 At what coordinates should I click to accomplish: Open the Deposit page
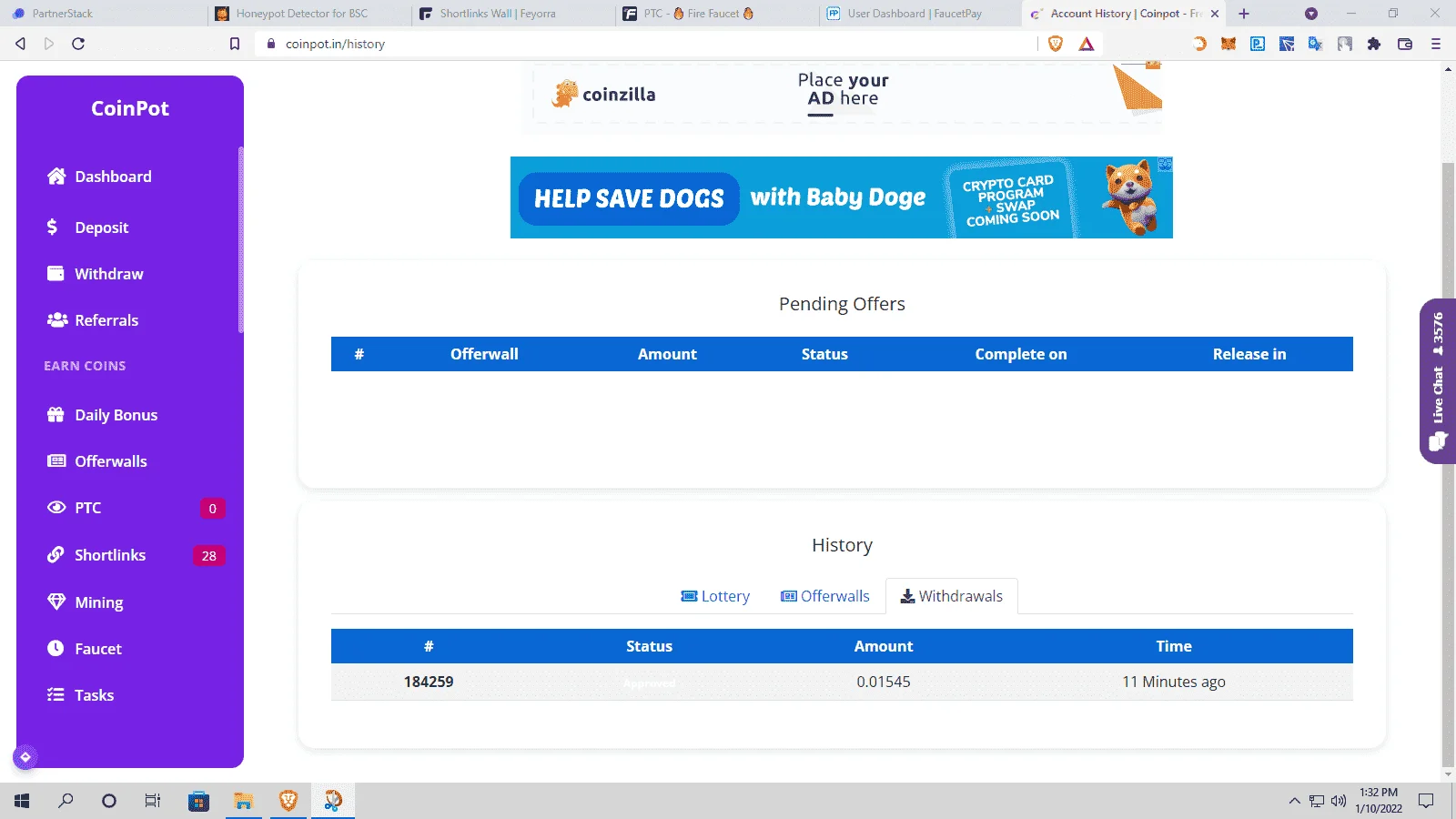(87, 227)
